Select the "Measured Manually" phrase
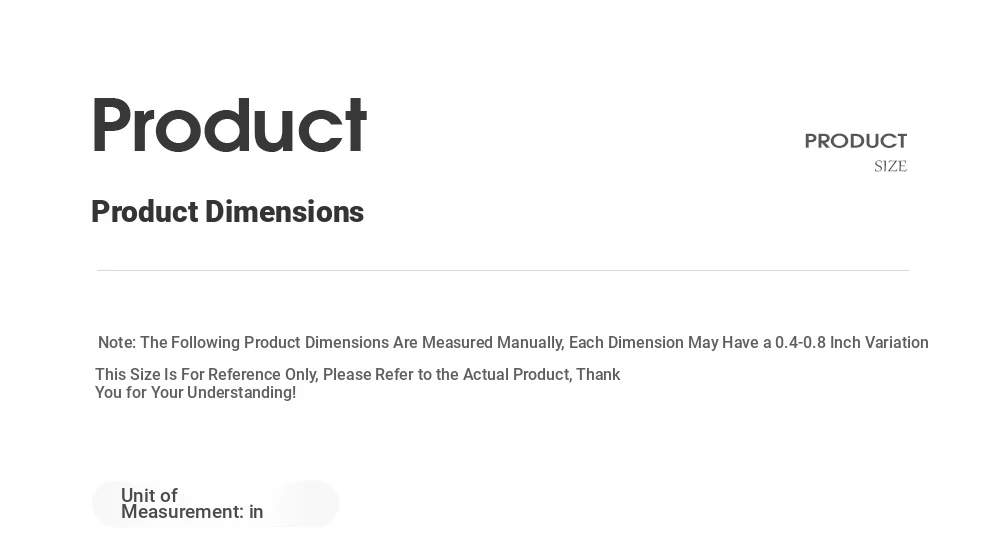The image size is (1000, 546). [x=493, y=343]
